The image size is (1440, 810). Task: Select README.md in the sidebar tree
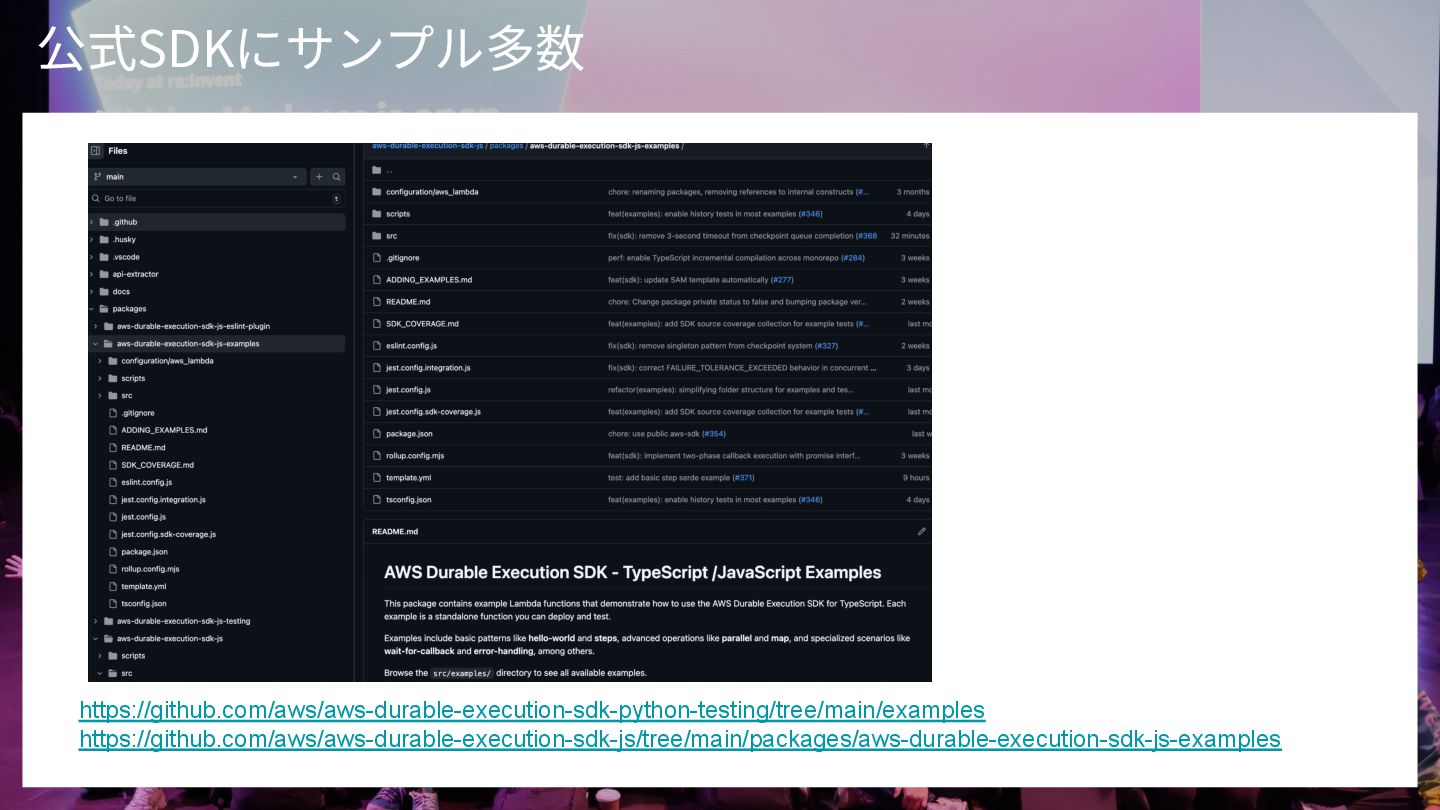[x=143, y=448]
